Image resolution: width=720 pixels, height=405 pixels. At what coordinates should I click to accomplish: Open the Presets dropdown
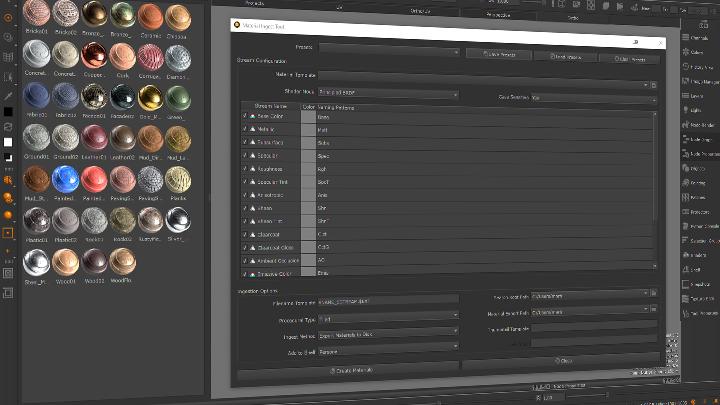(x=390, y=47)
